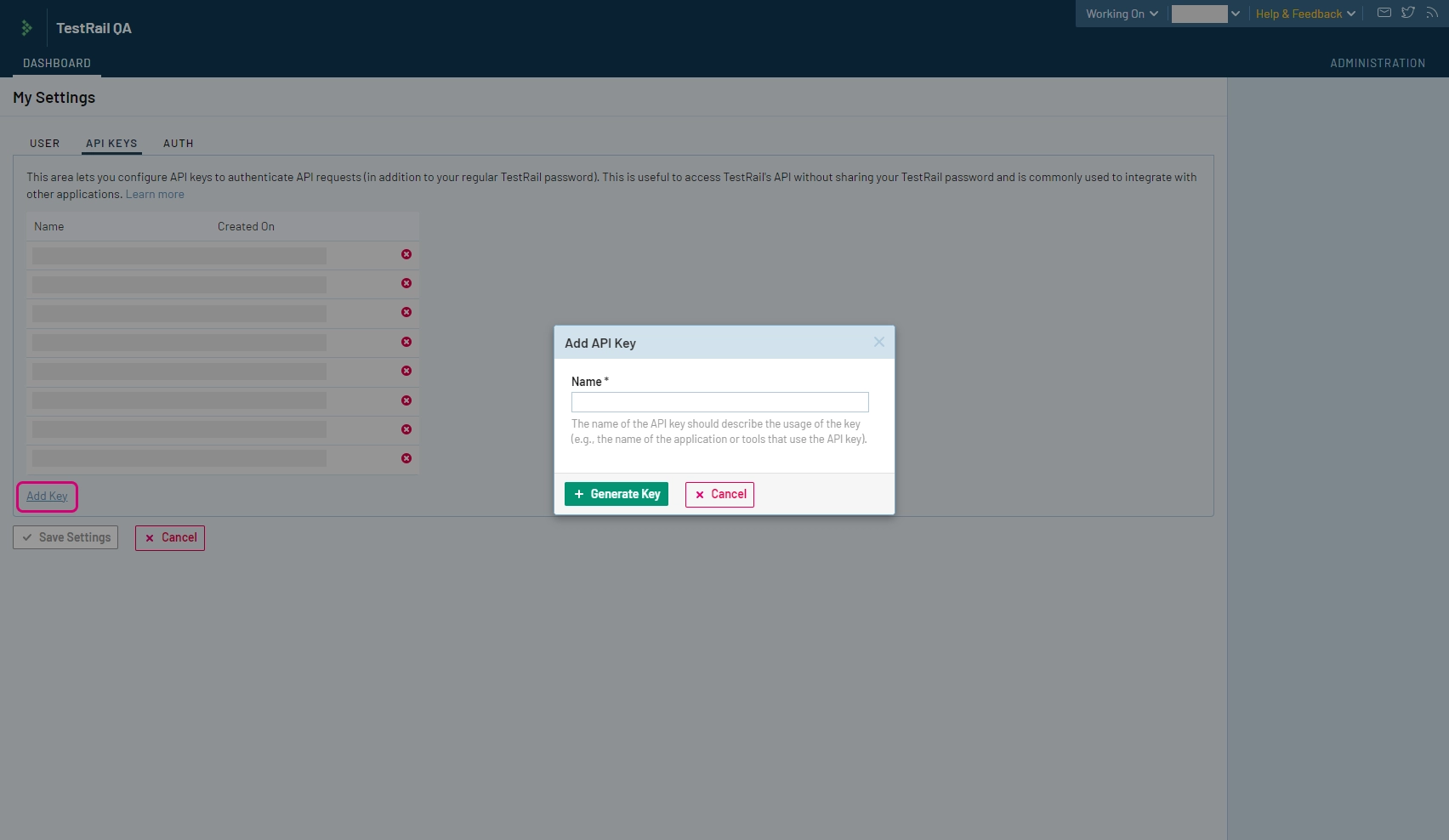Switch to the AUTH tab

(179, 144)
